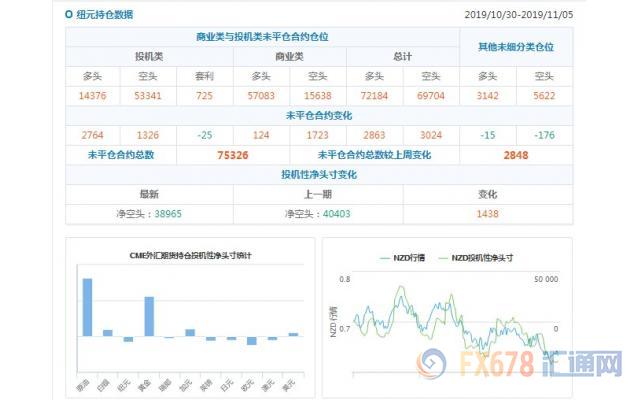Screen dimensions: 640x400
Task: Click the 黄金 bar in the CME chart
Action: 149,316
